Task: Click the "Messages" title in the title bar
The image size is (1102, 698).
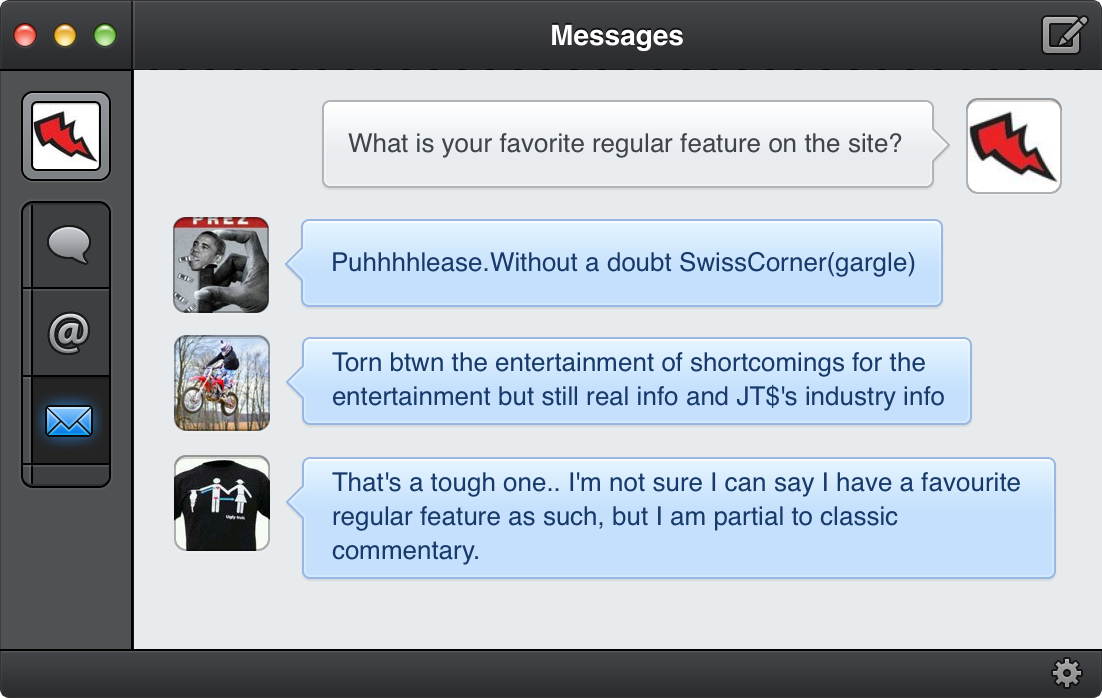Action: (616, 36)
